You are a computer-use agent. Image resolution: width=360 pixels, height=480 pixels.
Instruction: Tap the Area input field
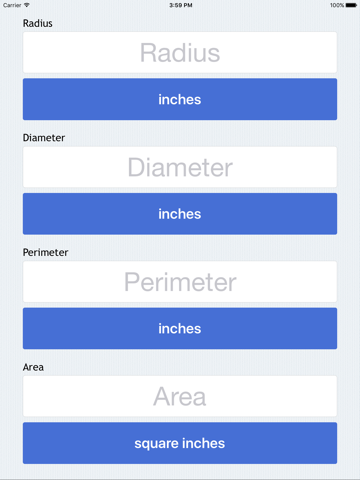(180, 396)
